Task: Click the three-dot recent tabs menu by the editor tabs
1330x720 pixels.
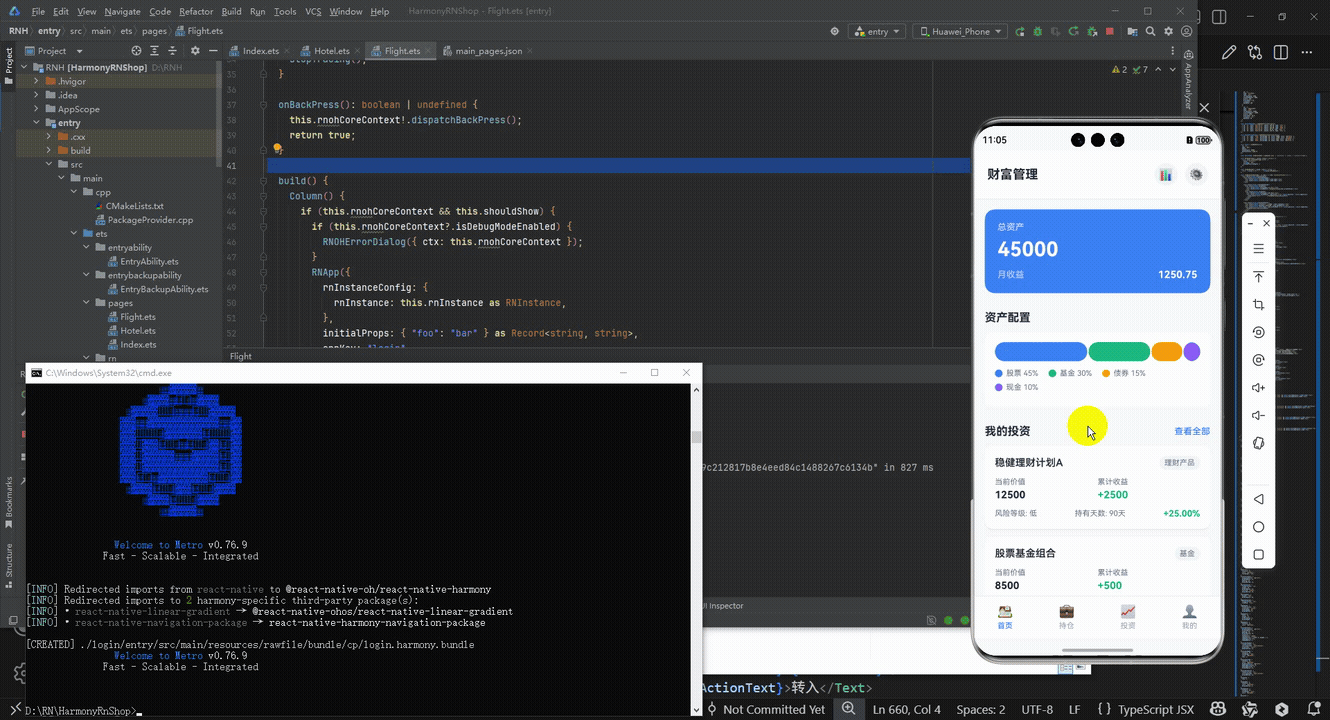Action: [1172, 50]
